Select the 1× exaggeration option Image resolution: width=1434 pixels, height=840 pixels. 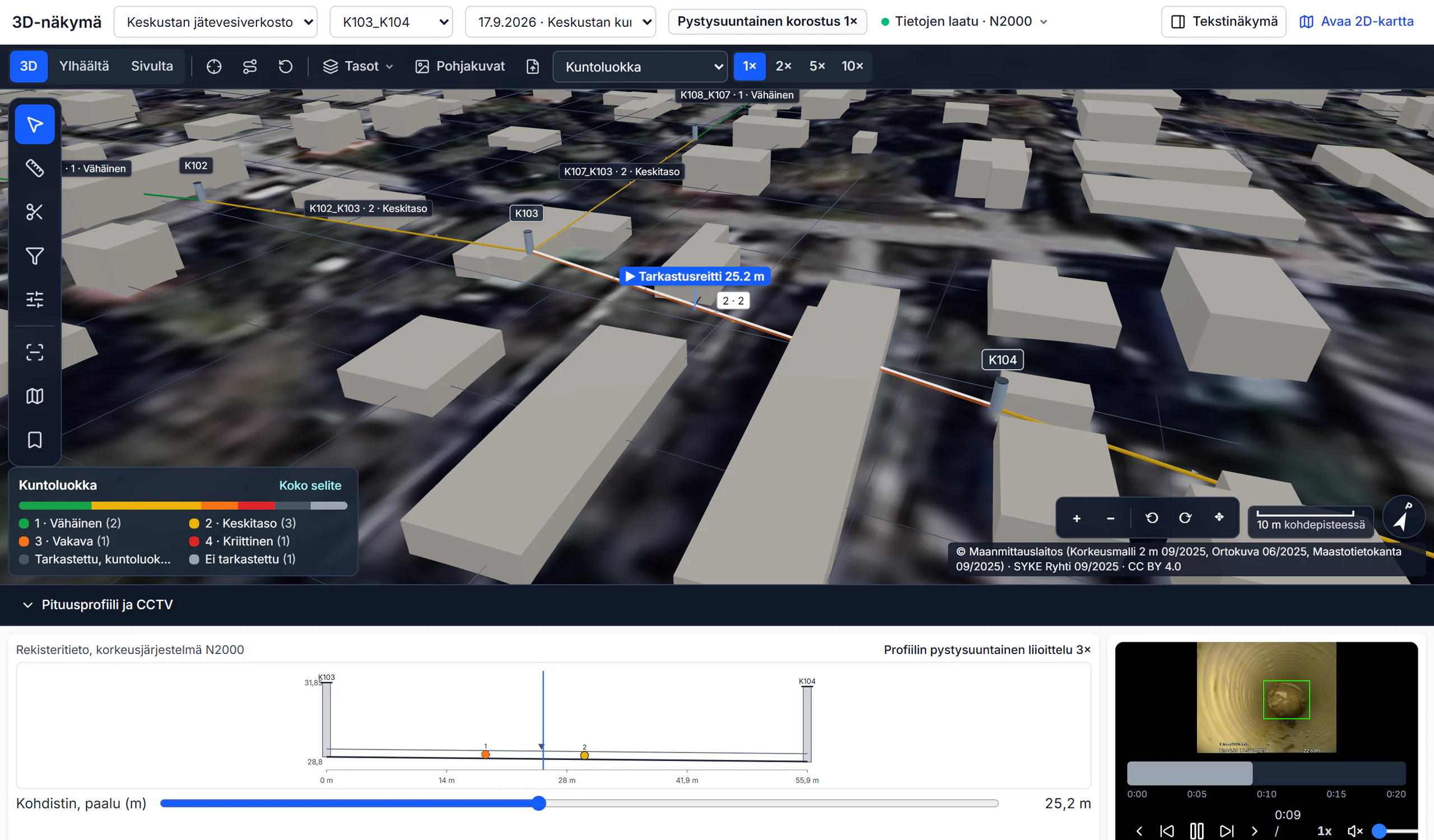(749, 66)
